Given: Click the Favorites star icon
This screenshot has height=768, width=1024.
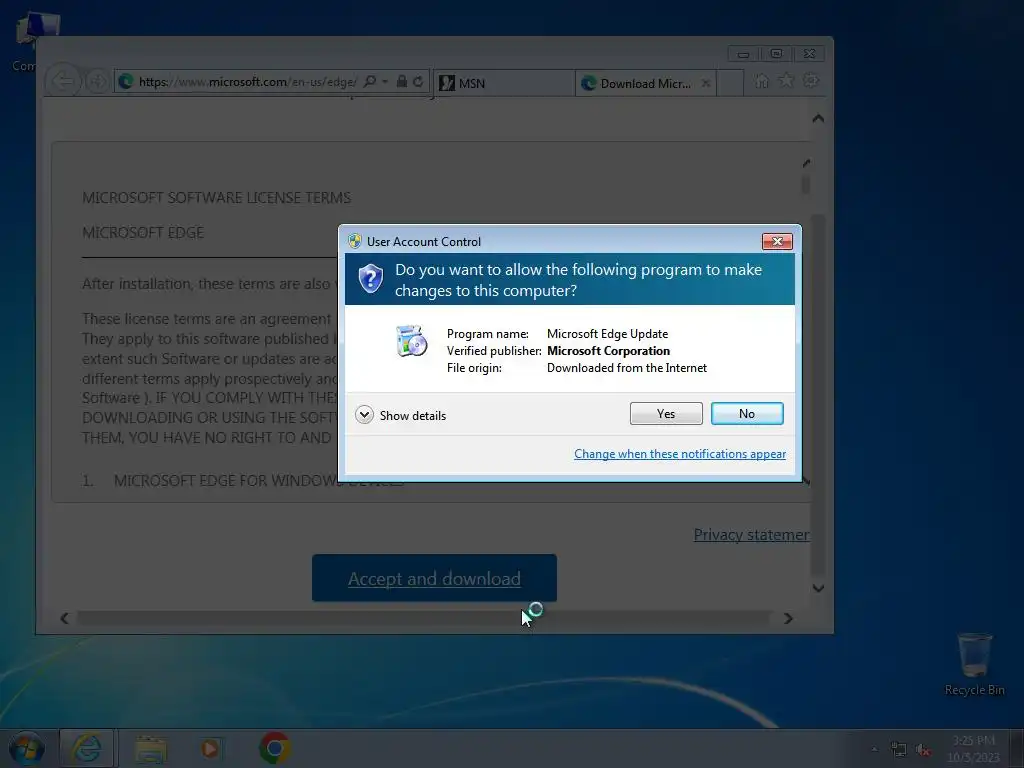Looking at the screenshot, I should (786, 81).
